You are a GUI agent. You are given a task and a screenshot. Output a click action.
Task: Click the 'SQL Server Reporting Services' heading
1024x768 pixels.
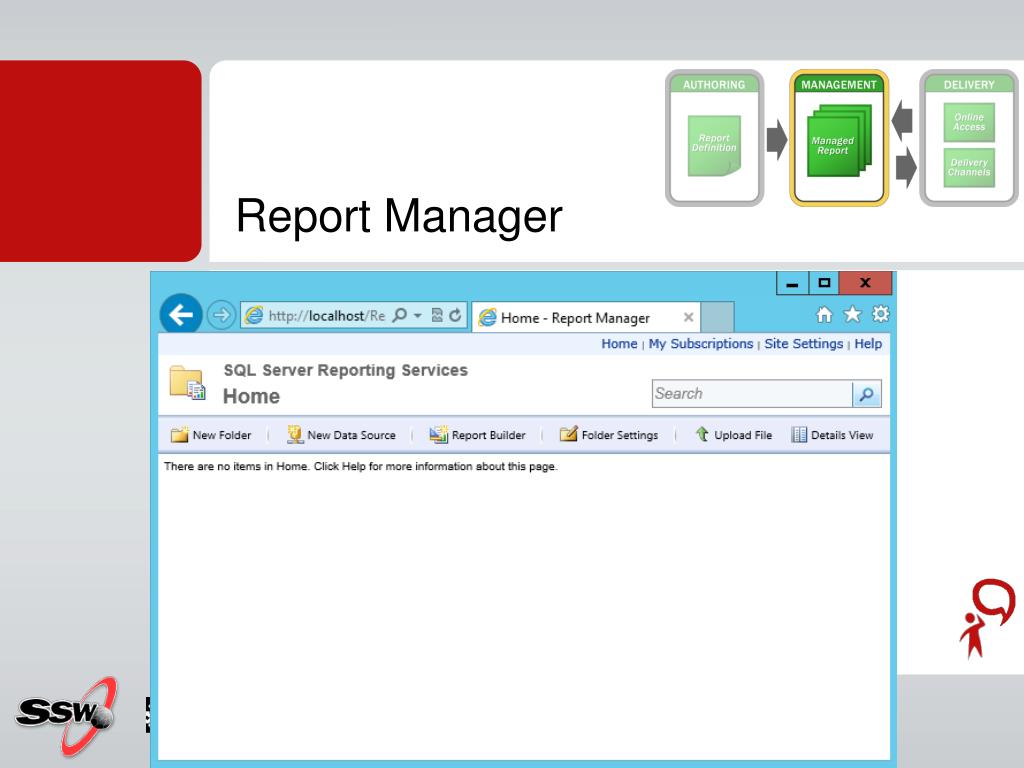coord(345,370)
